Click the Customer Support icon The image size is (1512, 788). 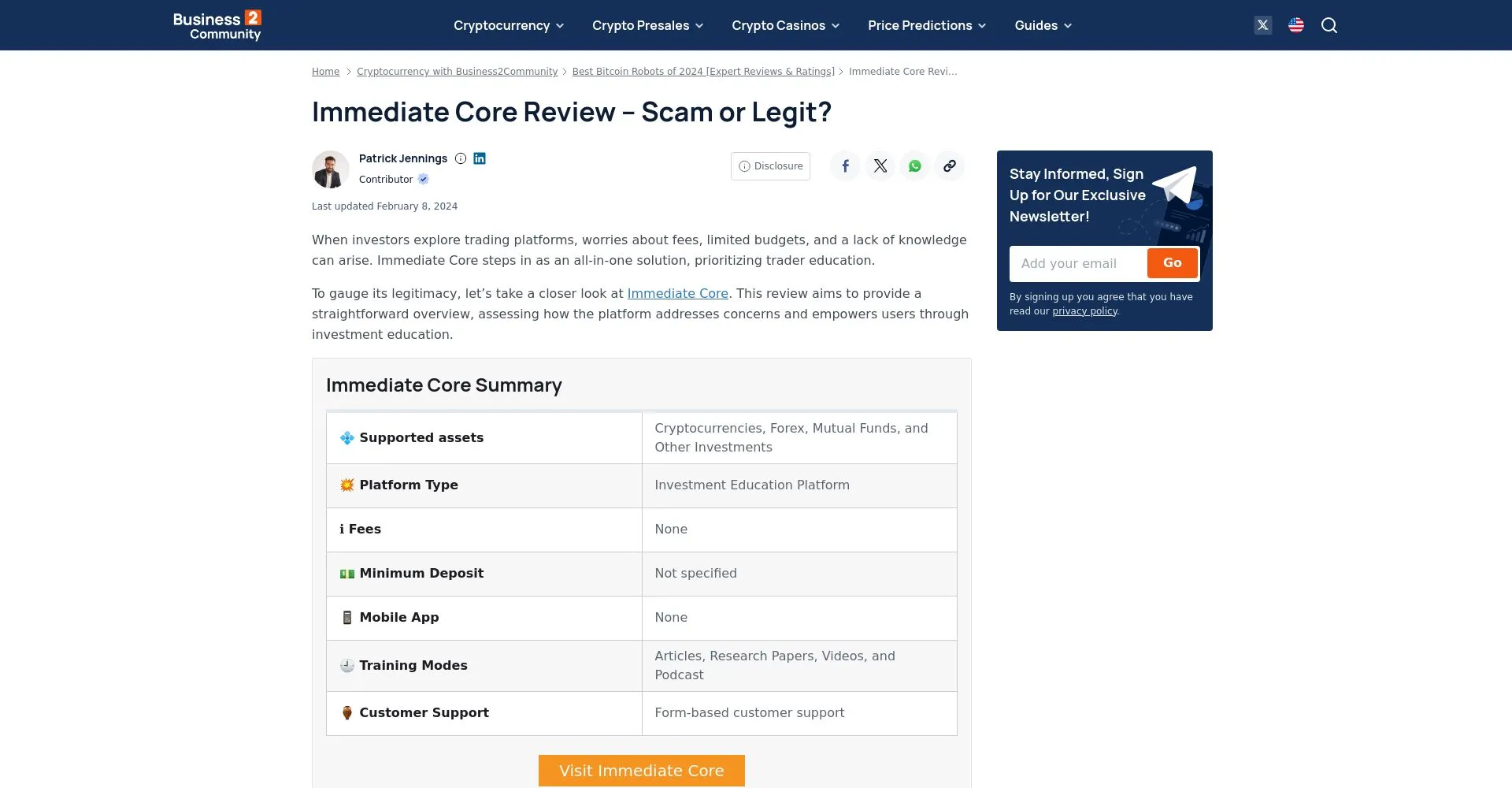(346, 713)
